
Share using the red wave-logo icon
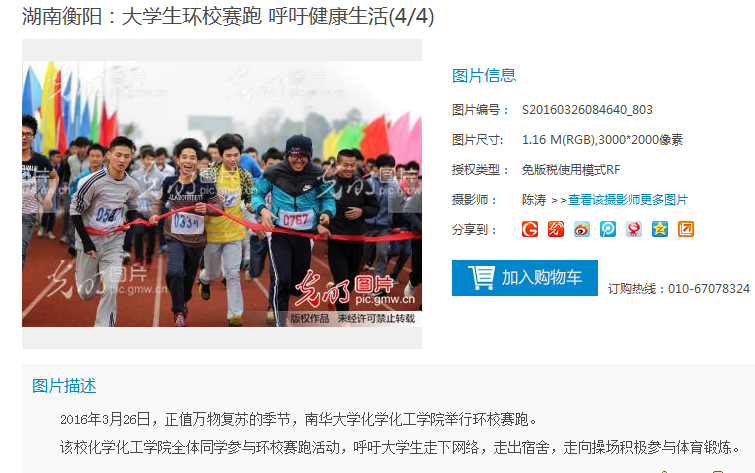coord(556,229)
